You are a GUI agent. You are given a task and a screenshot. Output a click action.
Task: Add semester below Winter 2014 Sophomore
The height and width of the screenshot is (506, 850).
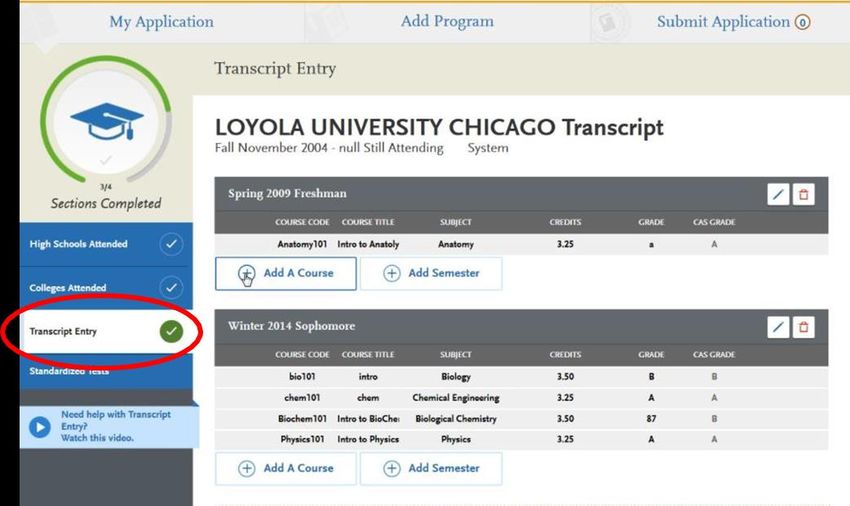click(431, 468)
